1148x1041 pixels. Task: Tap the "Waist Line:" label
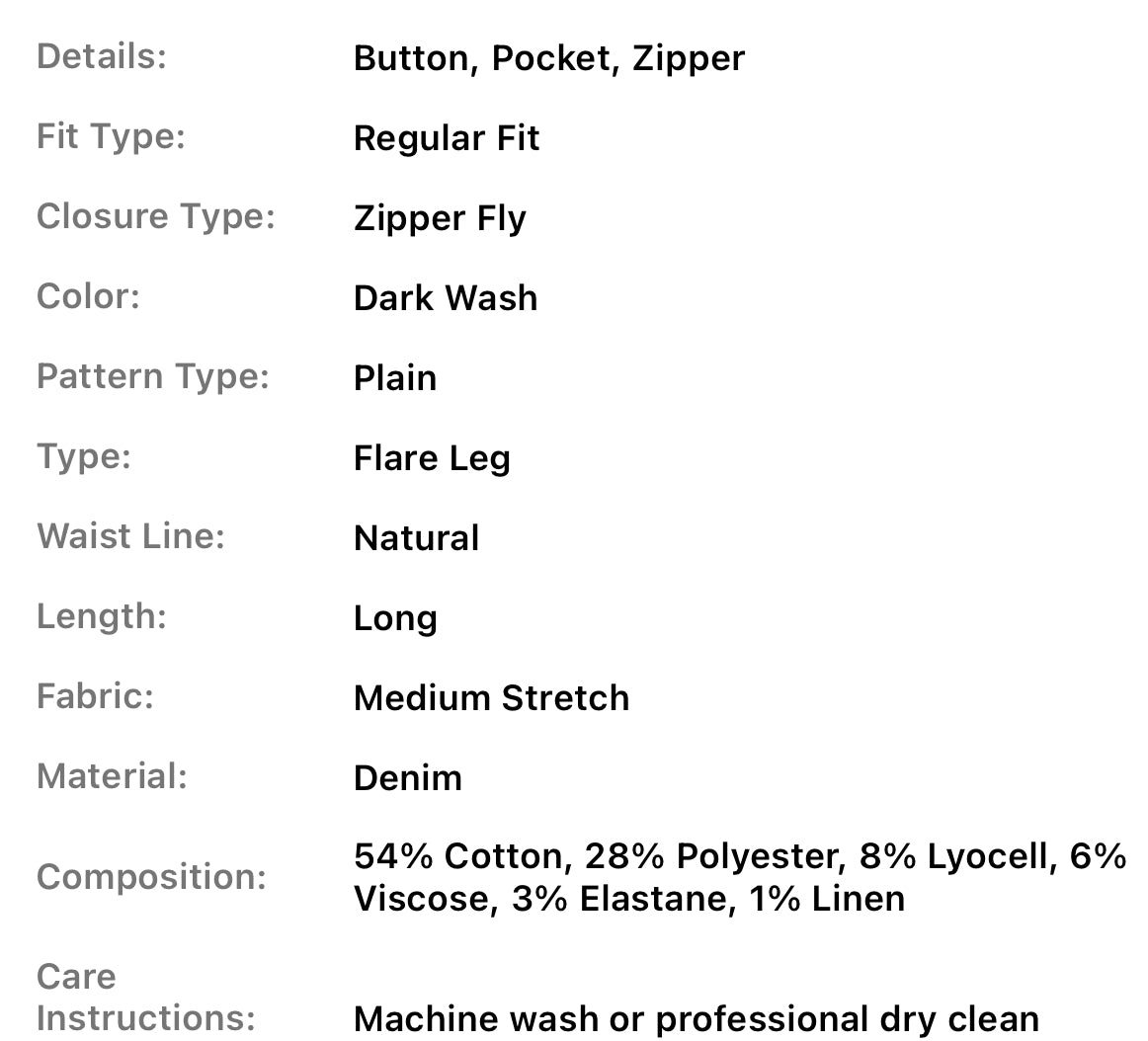130,536
